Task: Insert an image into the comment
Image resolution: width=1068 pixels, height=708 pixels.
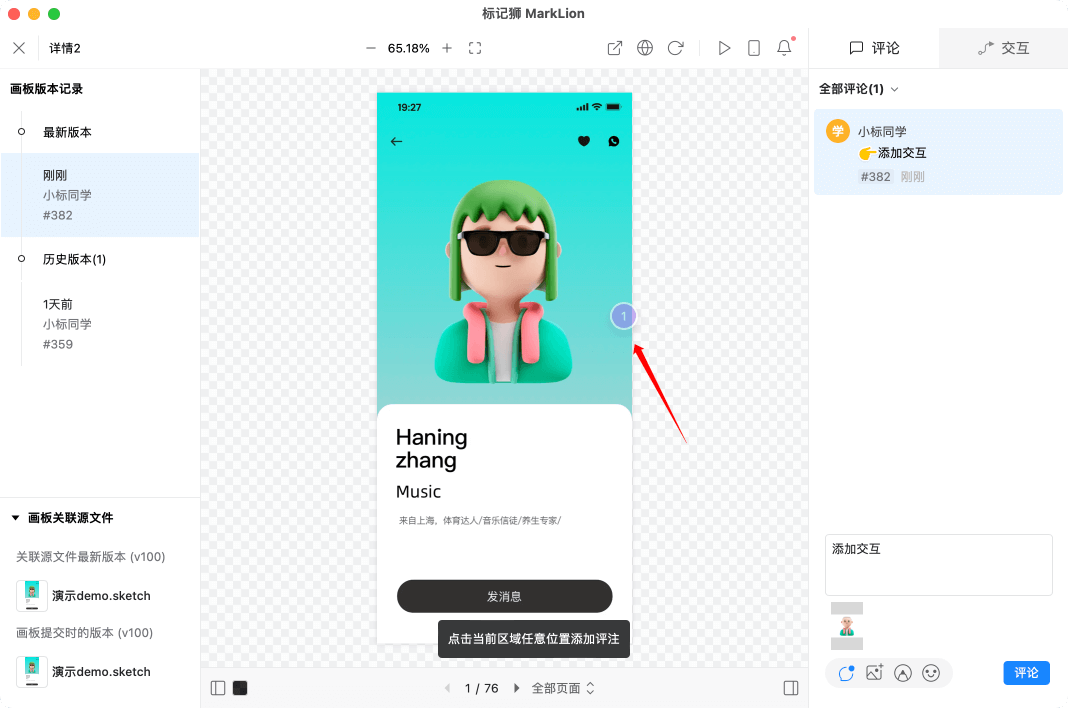Action: (874, 673)
